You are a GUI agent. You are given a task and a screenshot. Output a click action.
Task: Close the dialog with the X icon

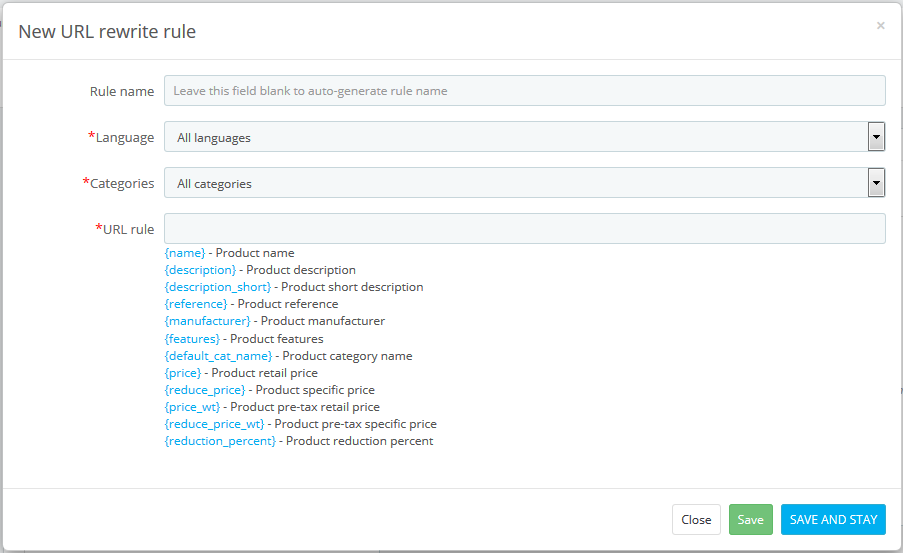(x=880, y=26)
